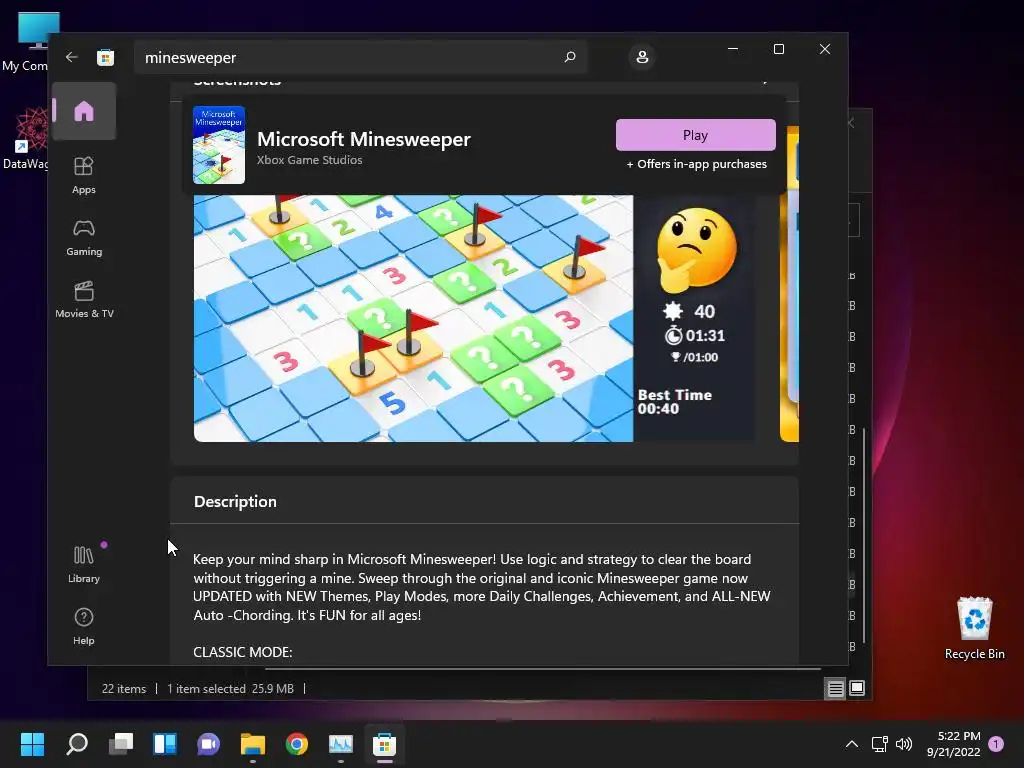1024x768 pixels.
Task: Open the partially visible yellow screenshot
Action: 790,284
